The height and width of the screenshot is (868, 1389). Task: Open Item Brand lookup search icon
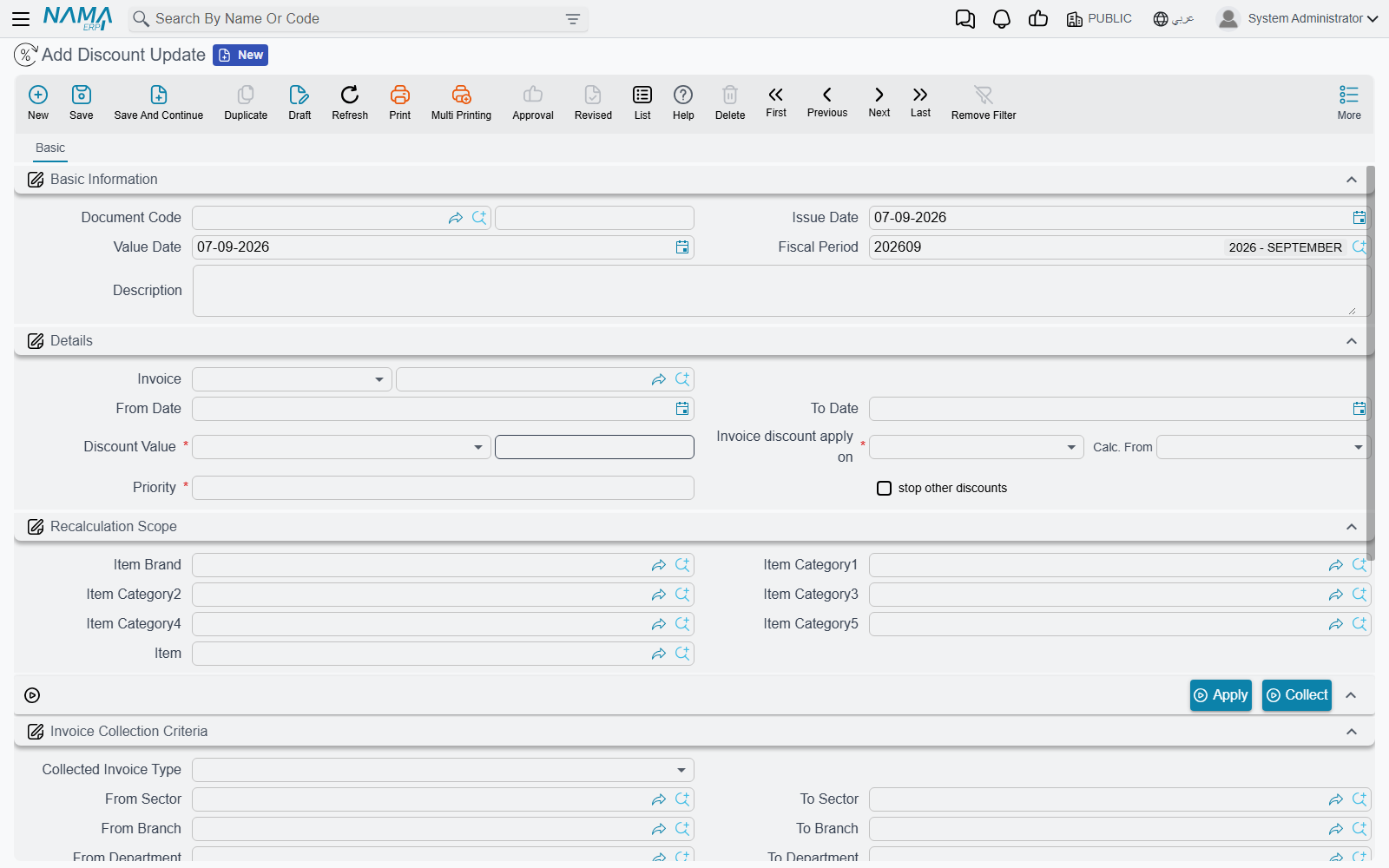pyautogui.click(x=682, y=565)
